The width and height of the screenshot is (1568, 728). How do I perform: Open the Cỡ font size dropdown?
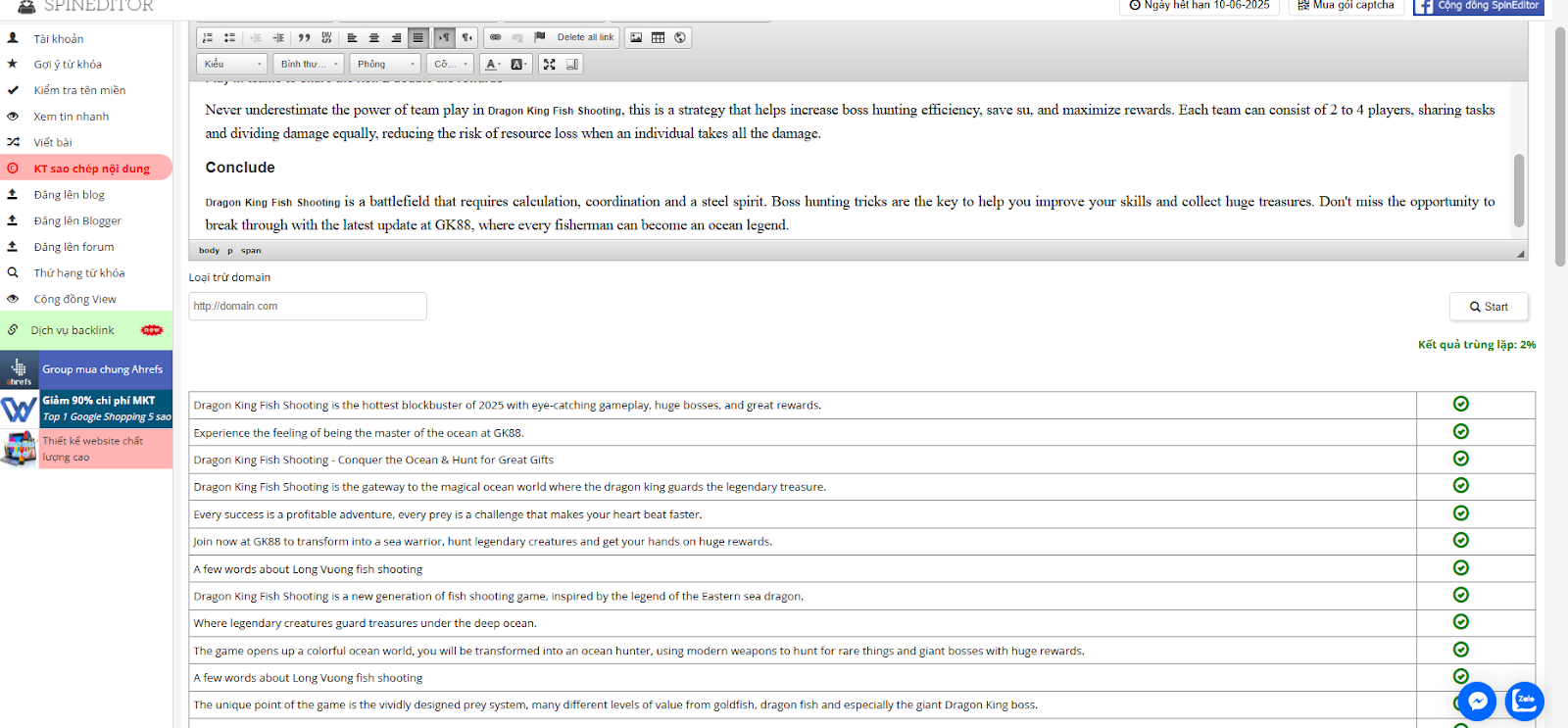(x=451, y=64)
